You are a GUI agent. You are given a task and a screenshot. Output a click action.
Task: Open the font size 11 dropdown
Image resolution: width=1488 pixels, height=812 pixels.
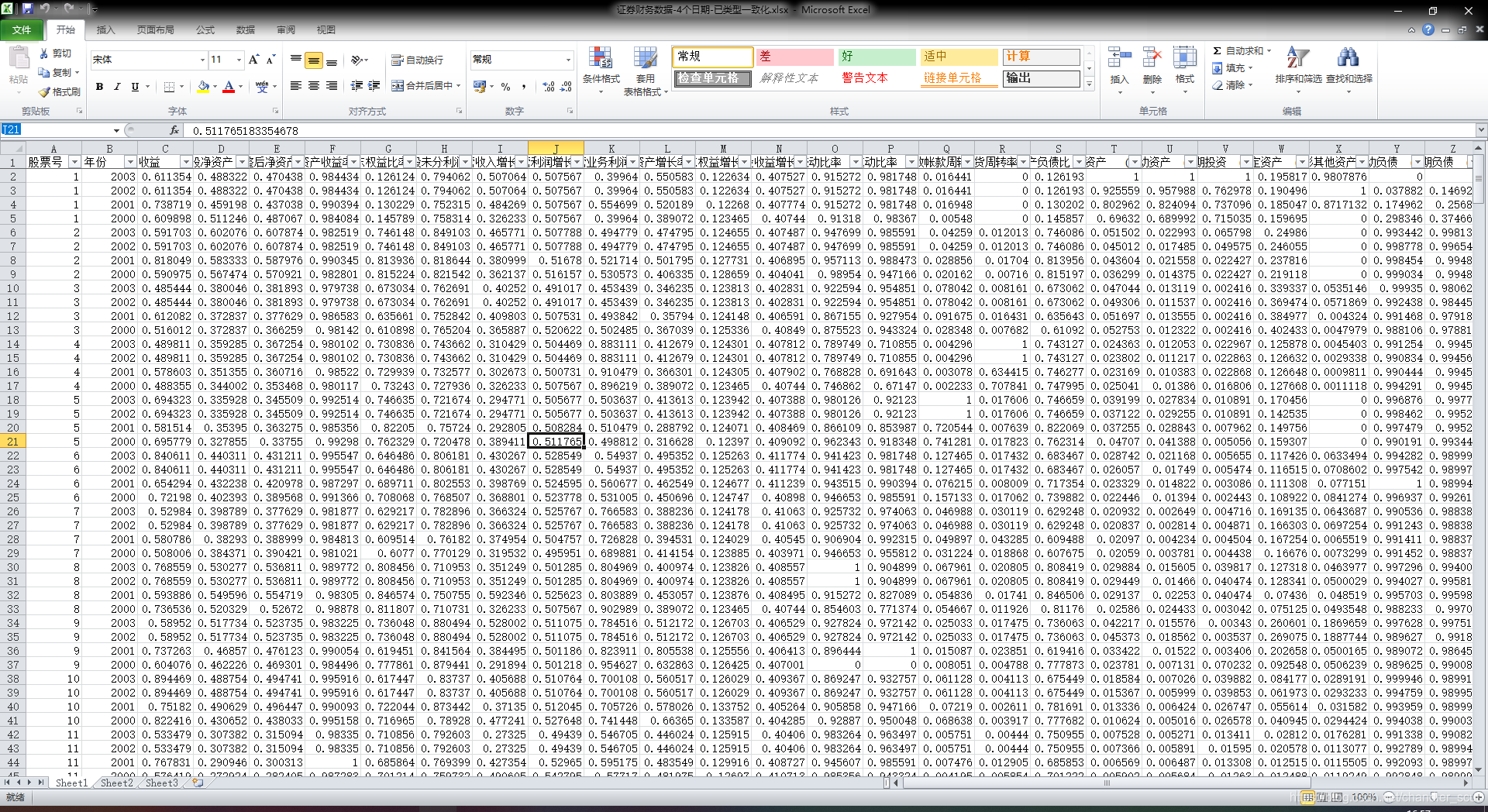coord(239,60)
